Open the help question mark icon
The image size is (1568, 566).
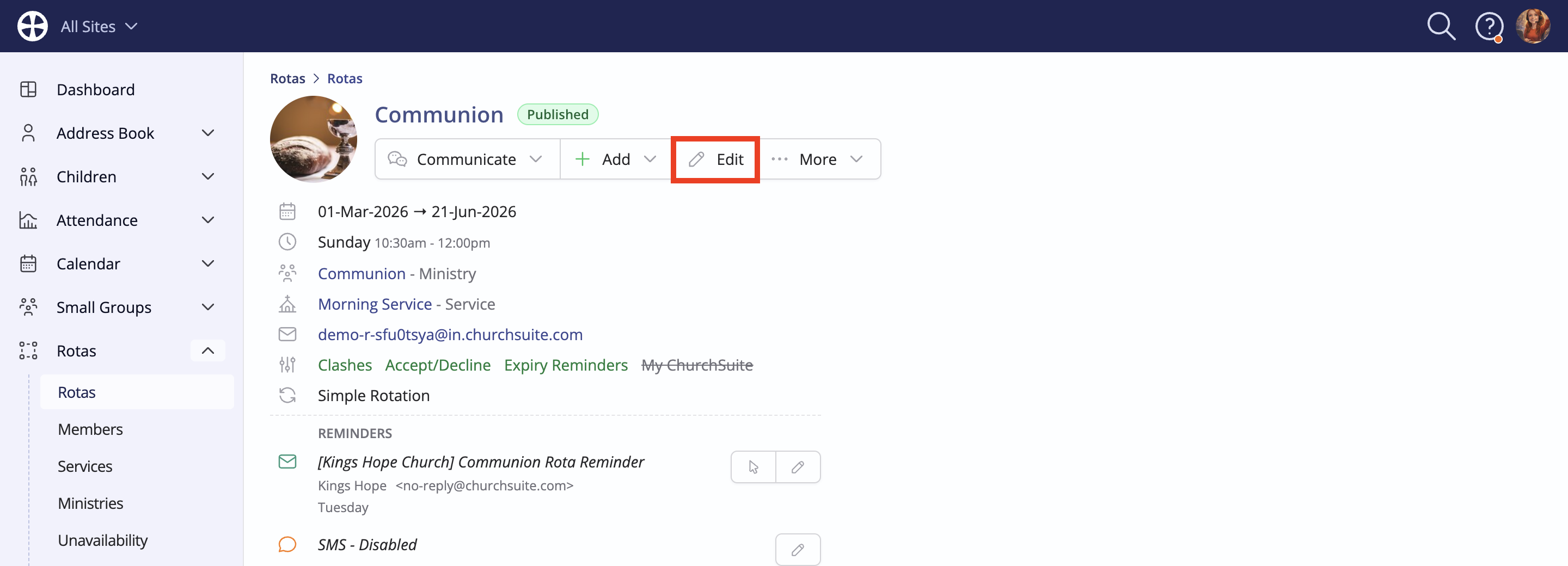pos(1489,27)
